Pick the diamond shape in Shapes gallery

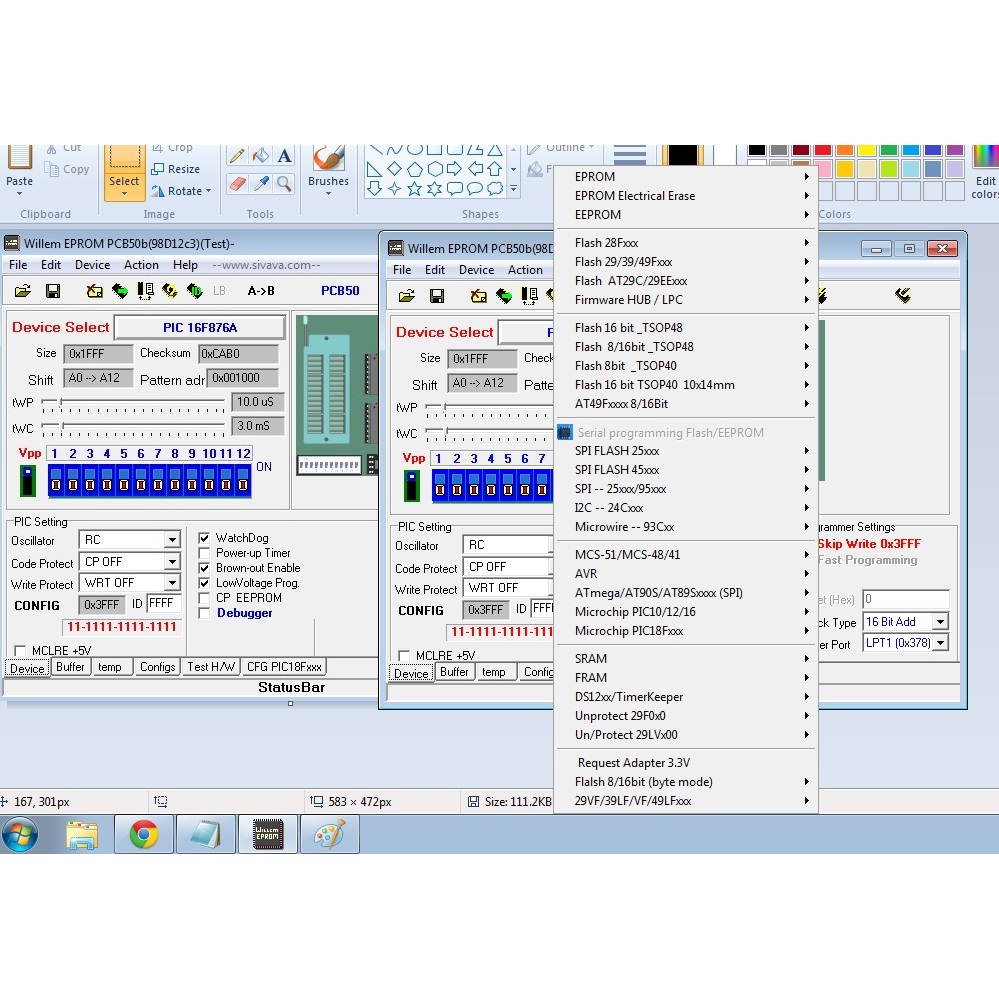click(x=394, y=169)
